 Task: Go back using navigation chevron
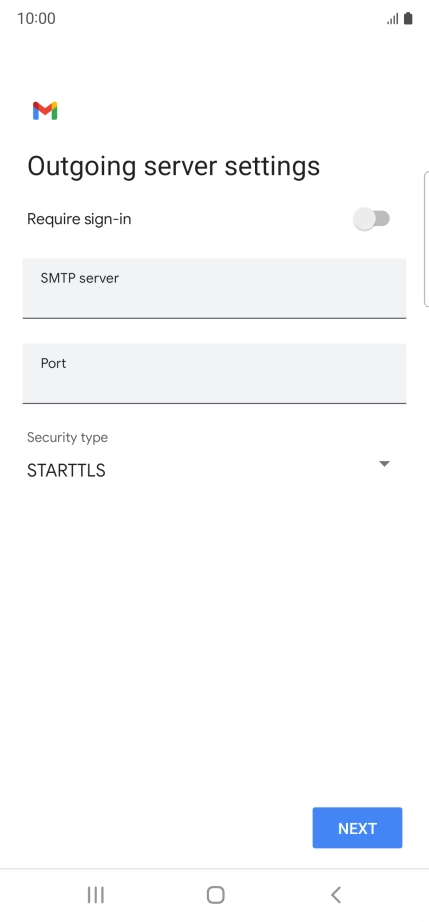click(x=336, y=895)
